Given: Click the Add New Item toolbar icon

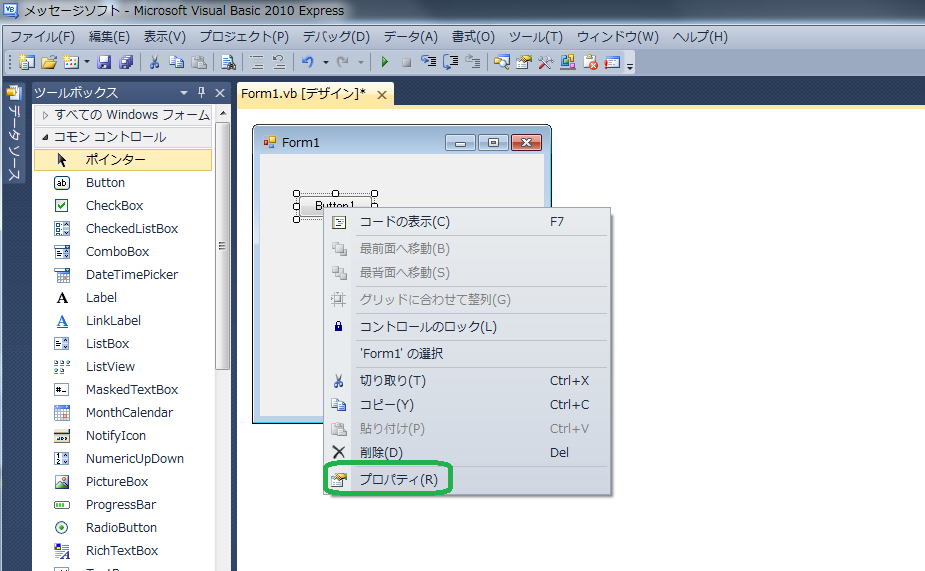Looking at the screenshot, I should point(71,62).
